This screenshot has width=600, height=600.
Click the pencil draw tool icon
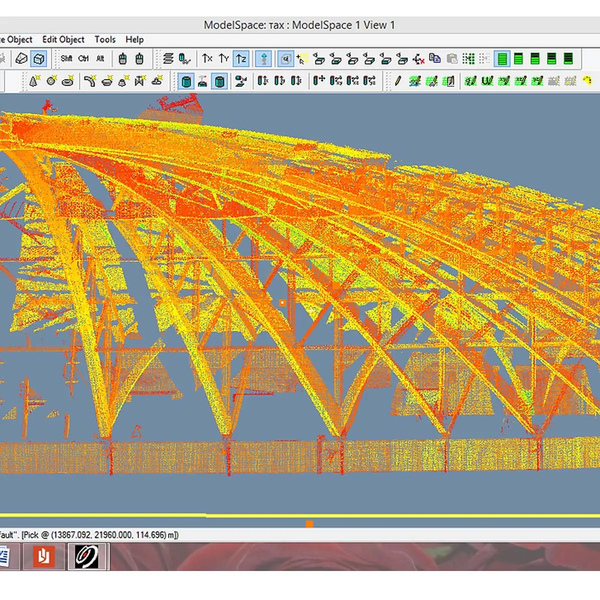(398, 80)
